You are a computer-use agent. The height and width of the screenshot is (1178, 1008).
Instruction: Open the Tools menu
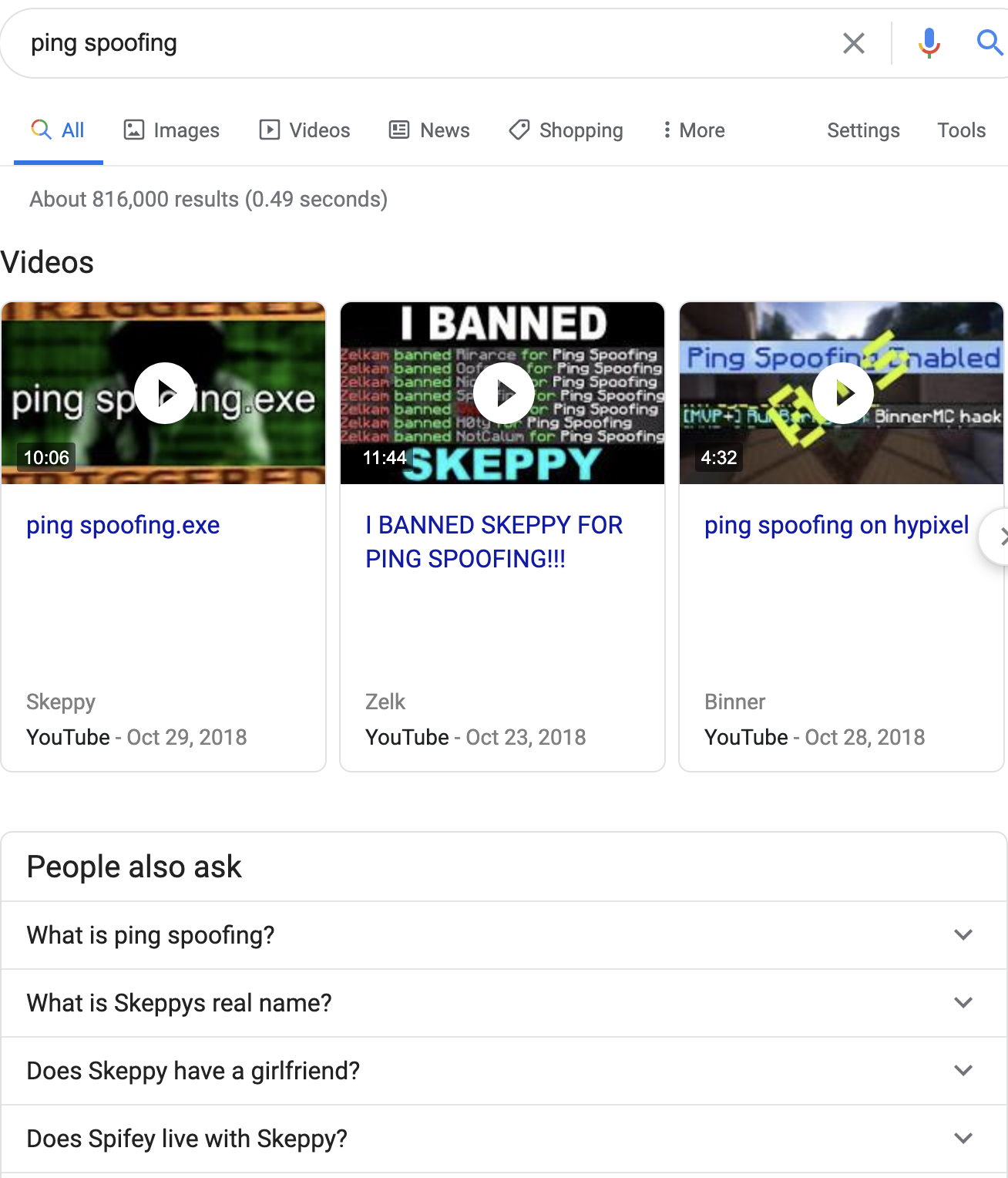961,130
